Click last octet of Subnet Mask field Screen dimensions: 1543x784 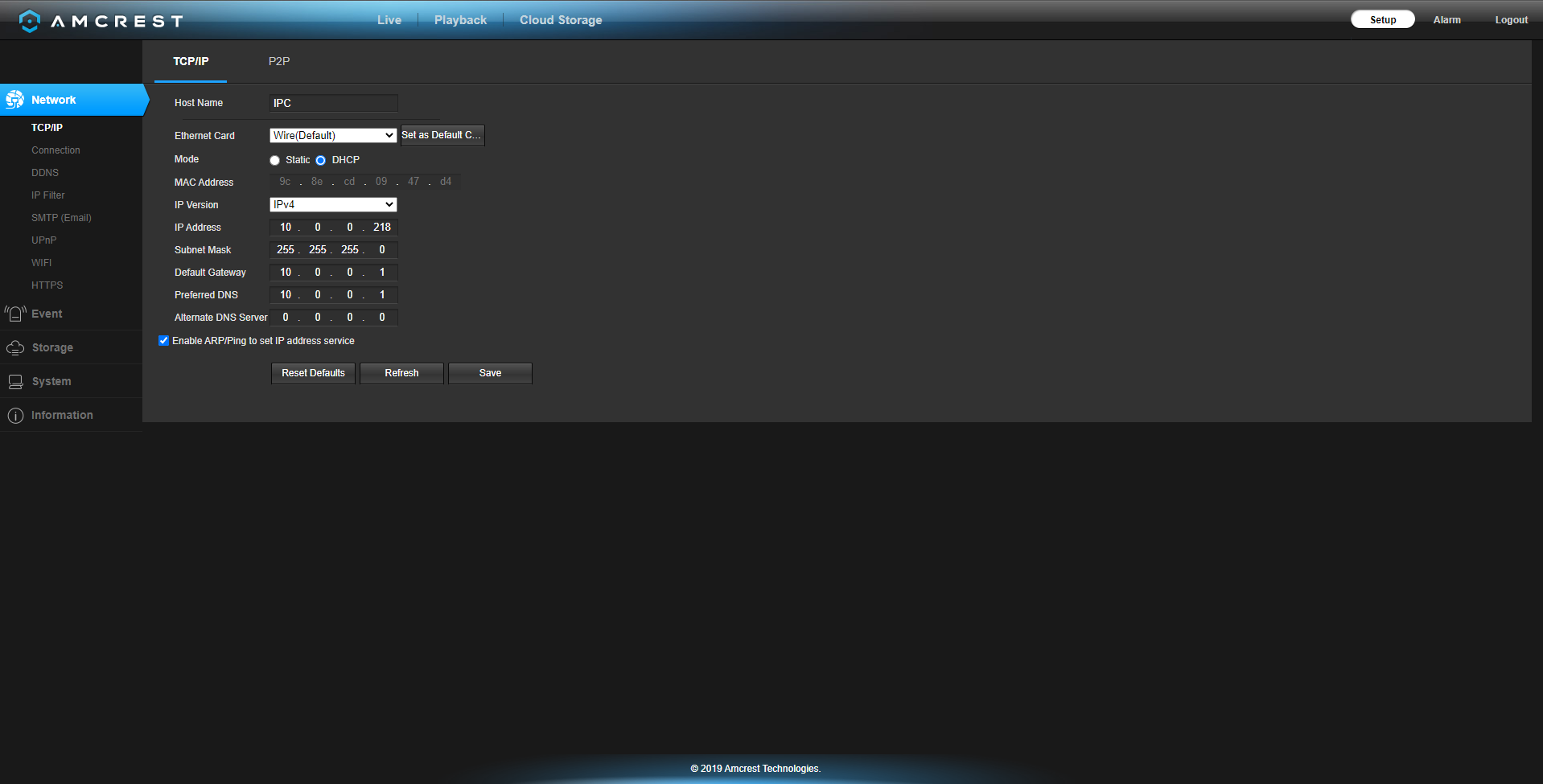[382, 250]
